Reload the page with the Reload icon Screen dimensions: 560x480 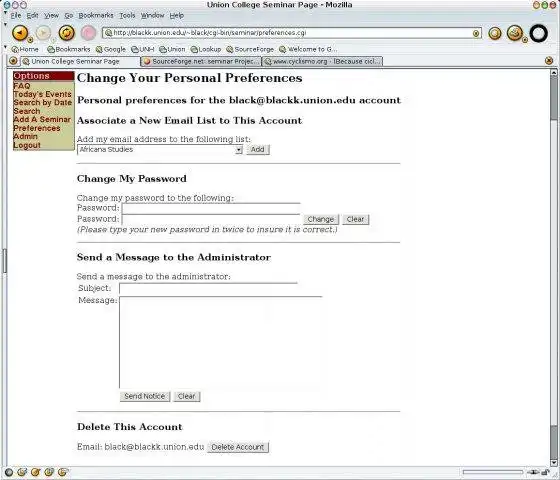(66, 33)
